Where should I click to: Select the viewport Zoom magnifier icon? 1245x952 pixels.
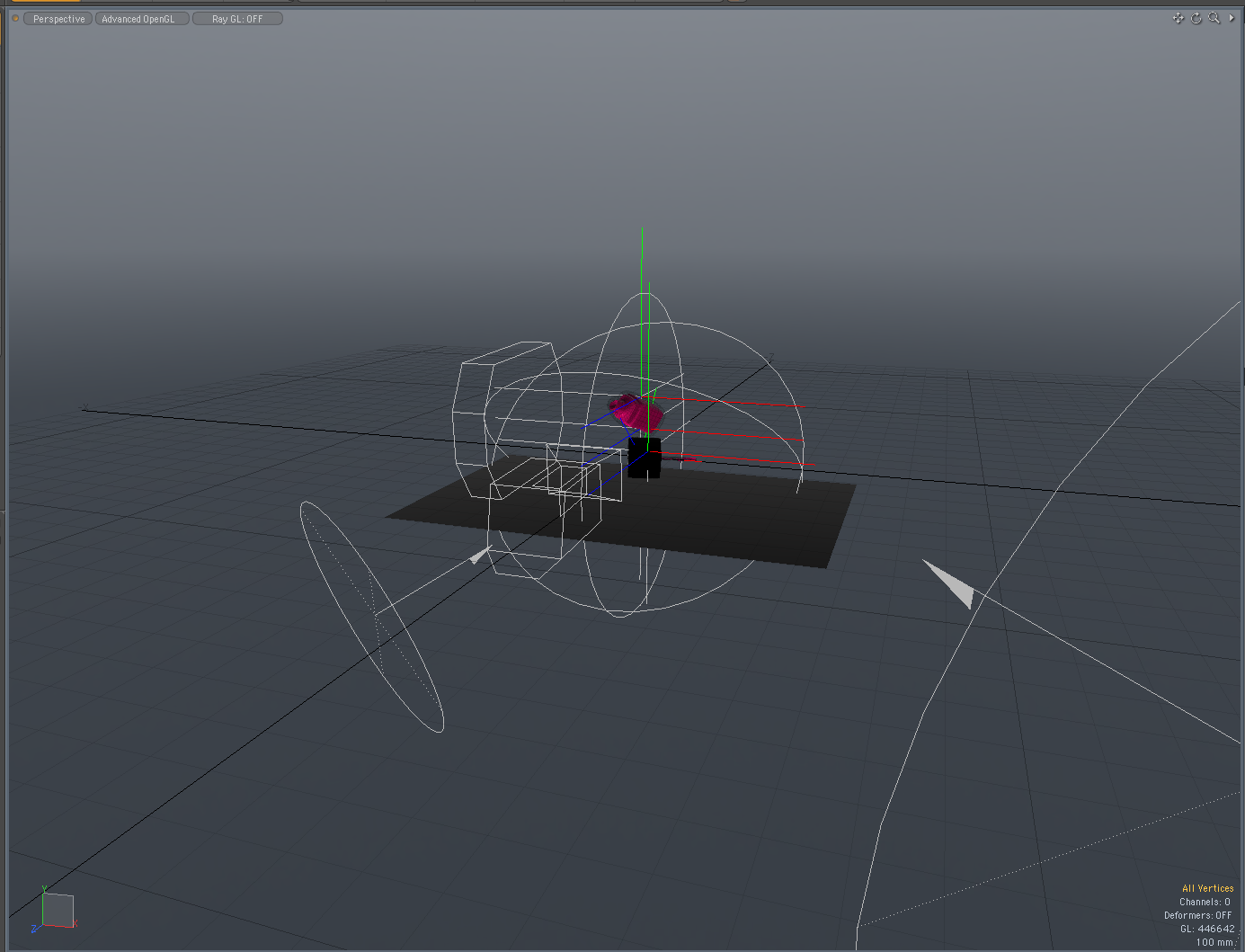[x=1214, y=18]
